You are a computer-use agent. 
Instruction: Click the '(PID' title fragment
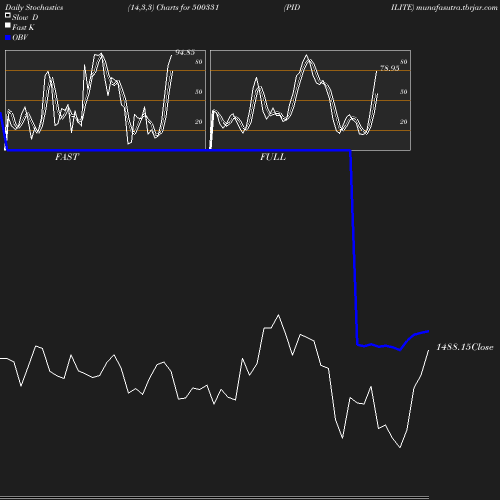click(x=292, y=8)
